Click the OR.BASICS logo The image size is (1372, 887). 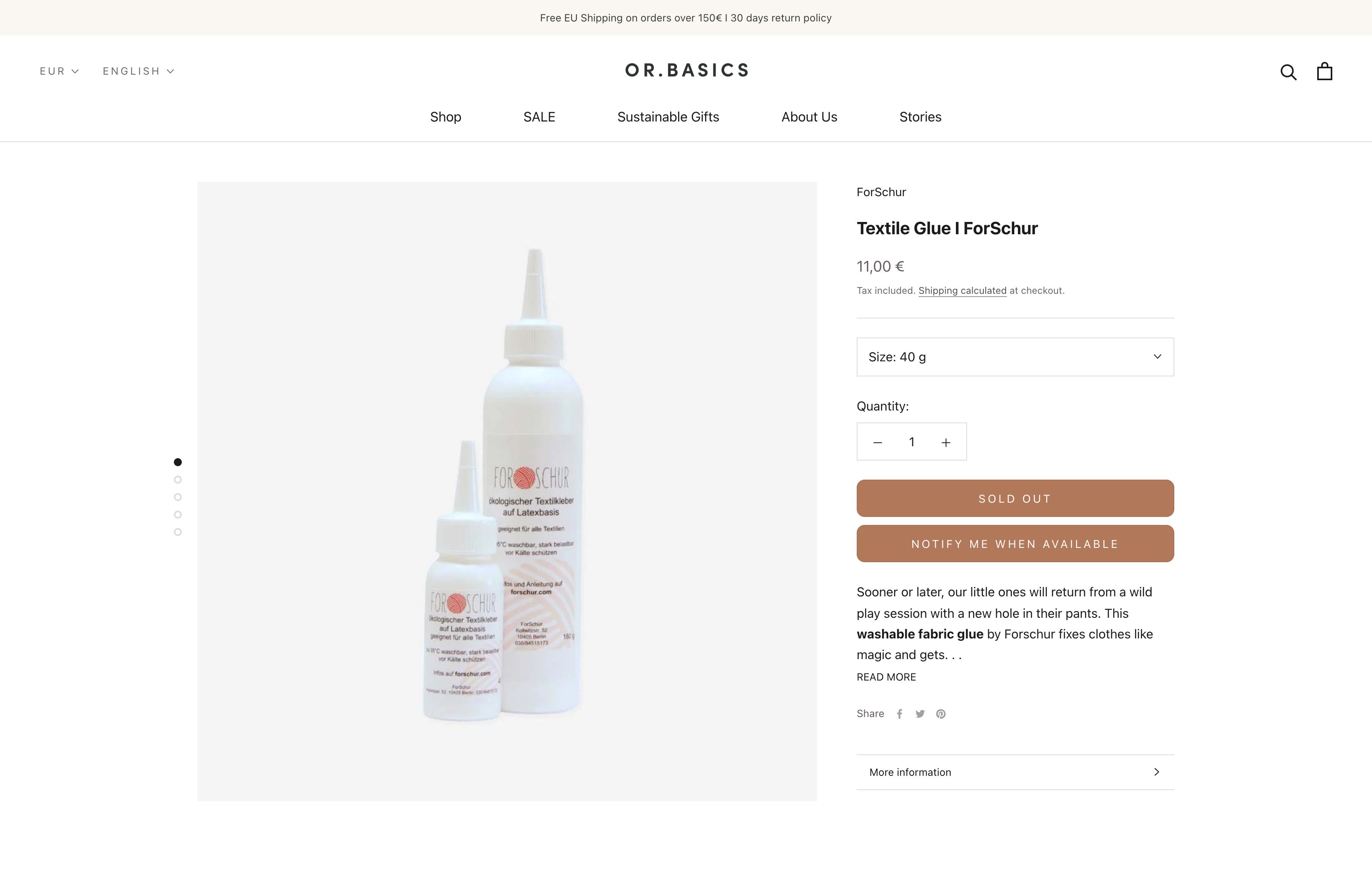pos(686,70)
